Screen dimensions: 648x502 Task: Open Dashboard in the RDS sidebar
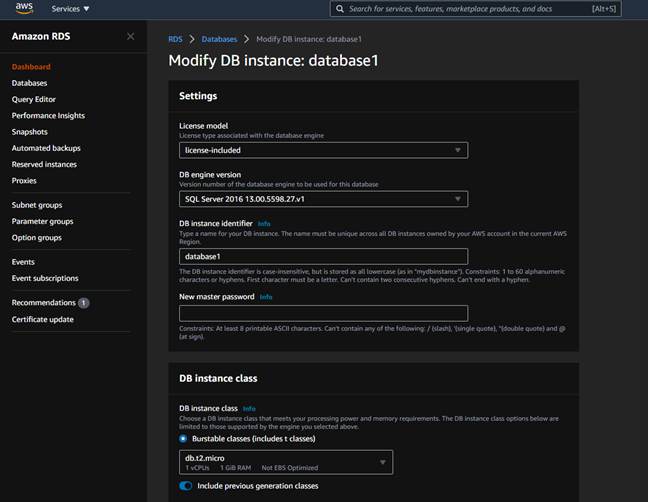31,67
